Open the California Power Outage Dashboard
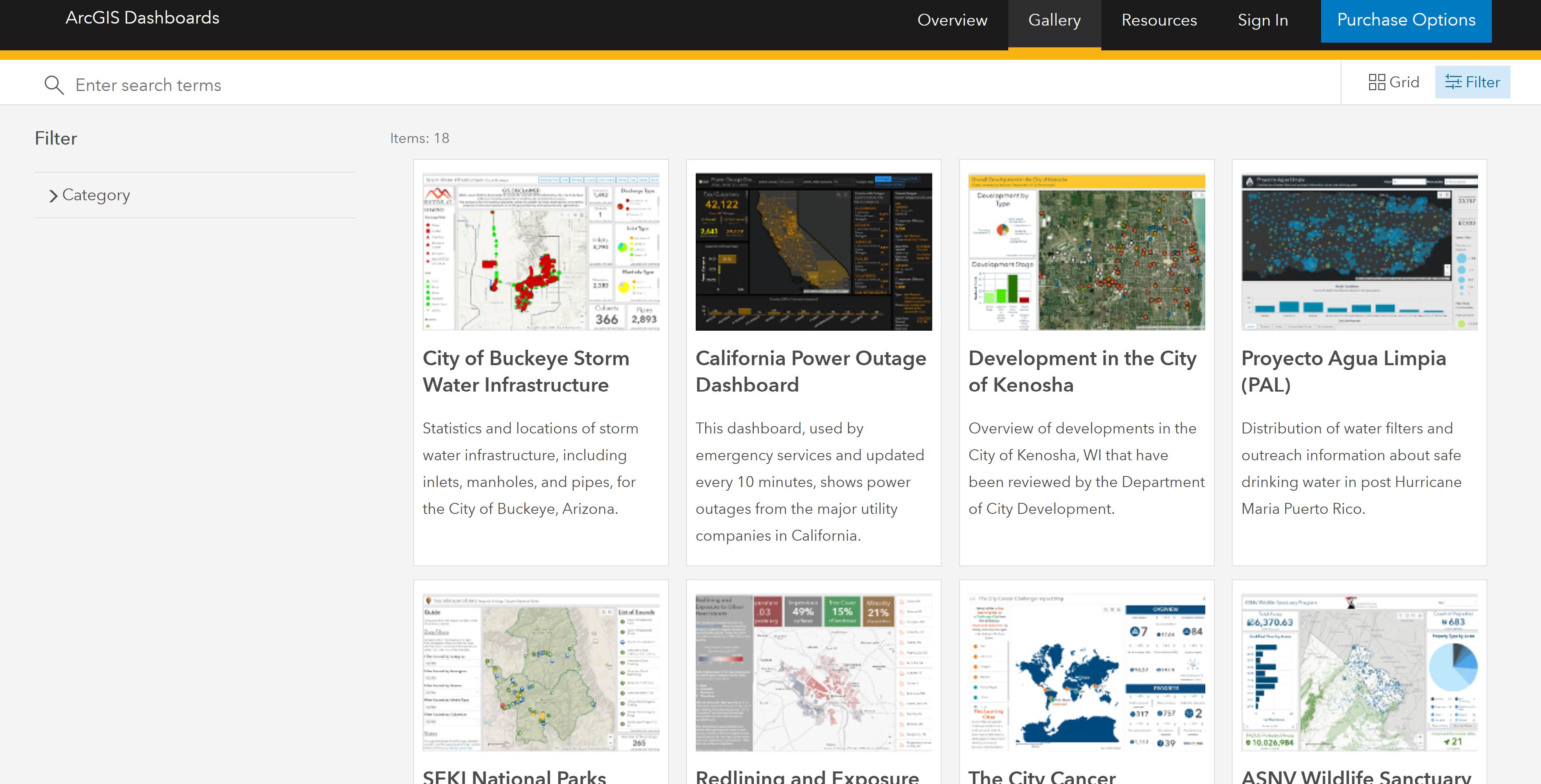This screenshot has height=784, width=1541. [x=811, y=371]
